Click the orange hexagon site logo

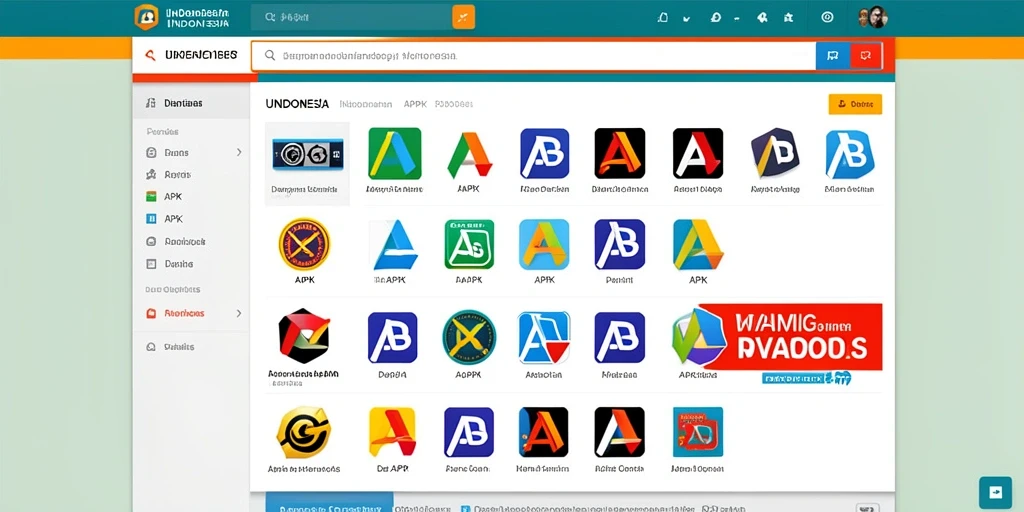coord(146,17)
